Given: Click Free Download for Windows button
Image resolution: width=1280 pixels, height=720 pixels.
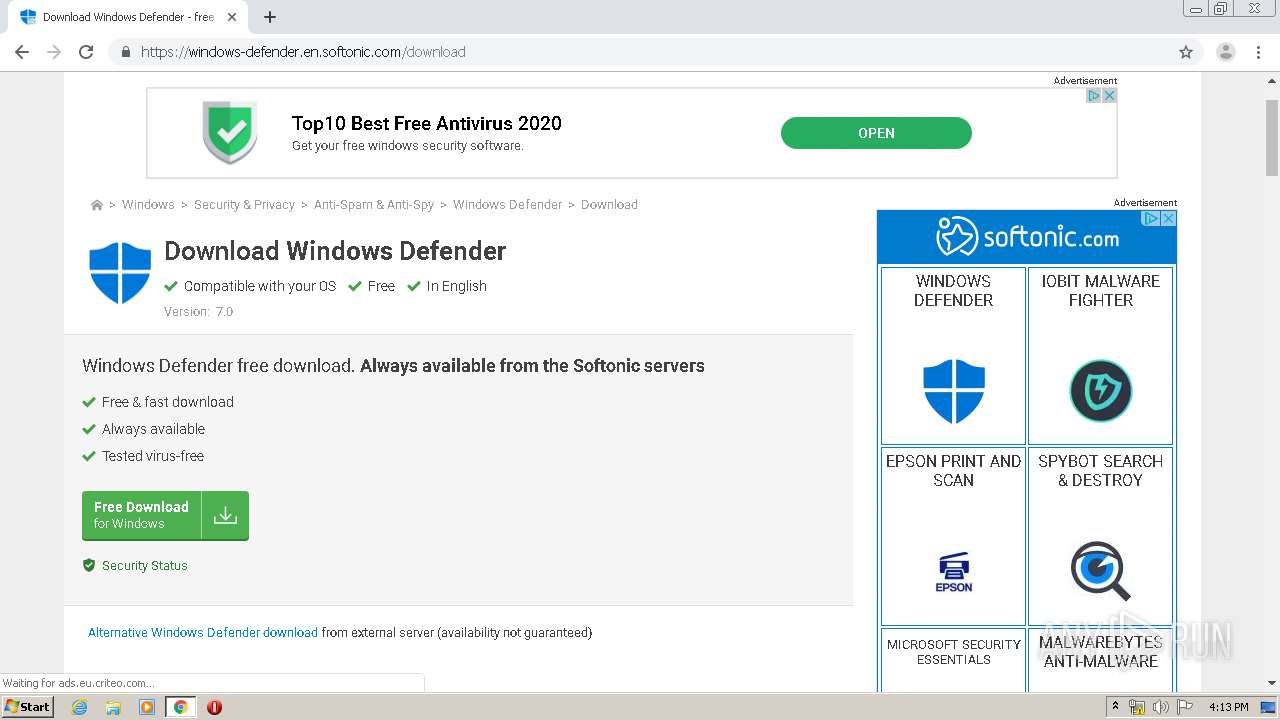Looking at the screenshot, I should point(165,515).
